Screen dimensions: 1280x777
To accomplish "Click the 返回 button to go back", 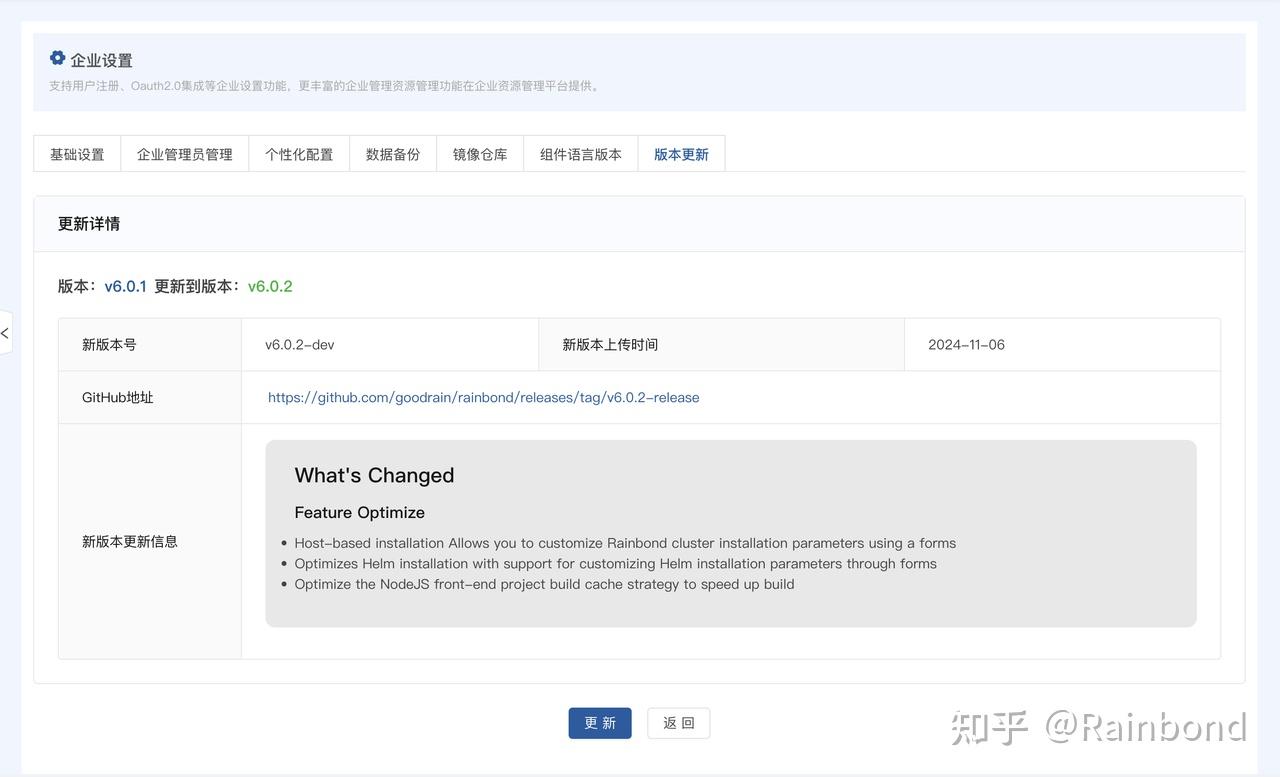I will tap(679, 722).
